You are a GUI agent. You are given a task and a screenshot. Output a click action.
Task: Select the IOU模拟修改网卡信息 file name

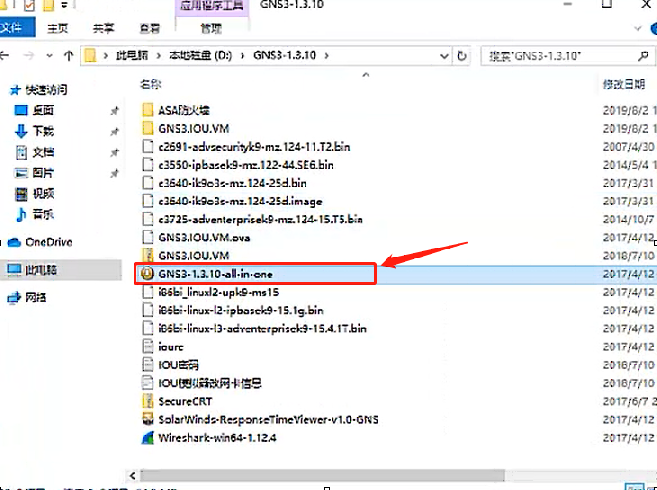pyautogui.click(x=210, y=383)
